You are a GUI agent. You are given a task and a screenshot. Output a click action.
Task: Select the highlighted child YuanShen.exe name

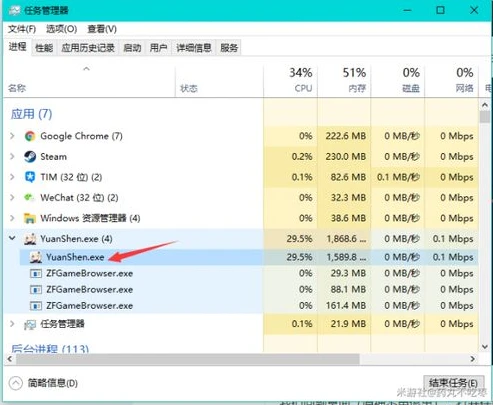[75, 257]
